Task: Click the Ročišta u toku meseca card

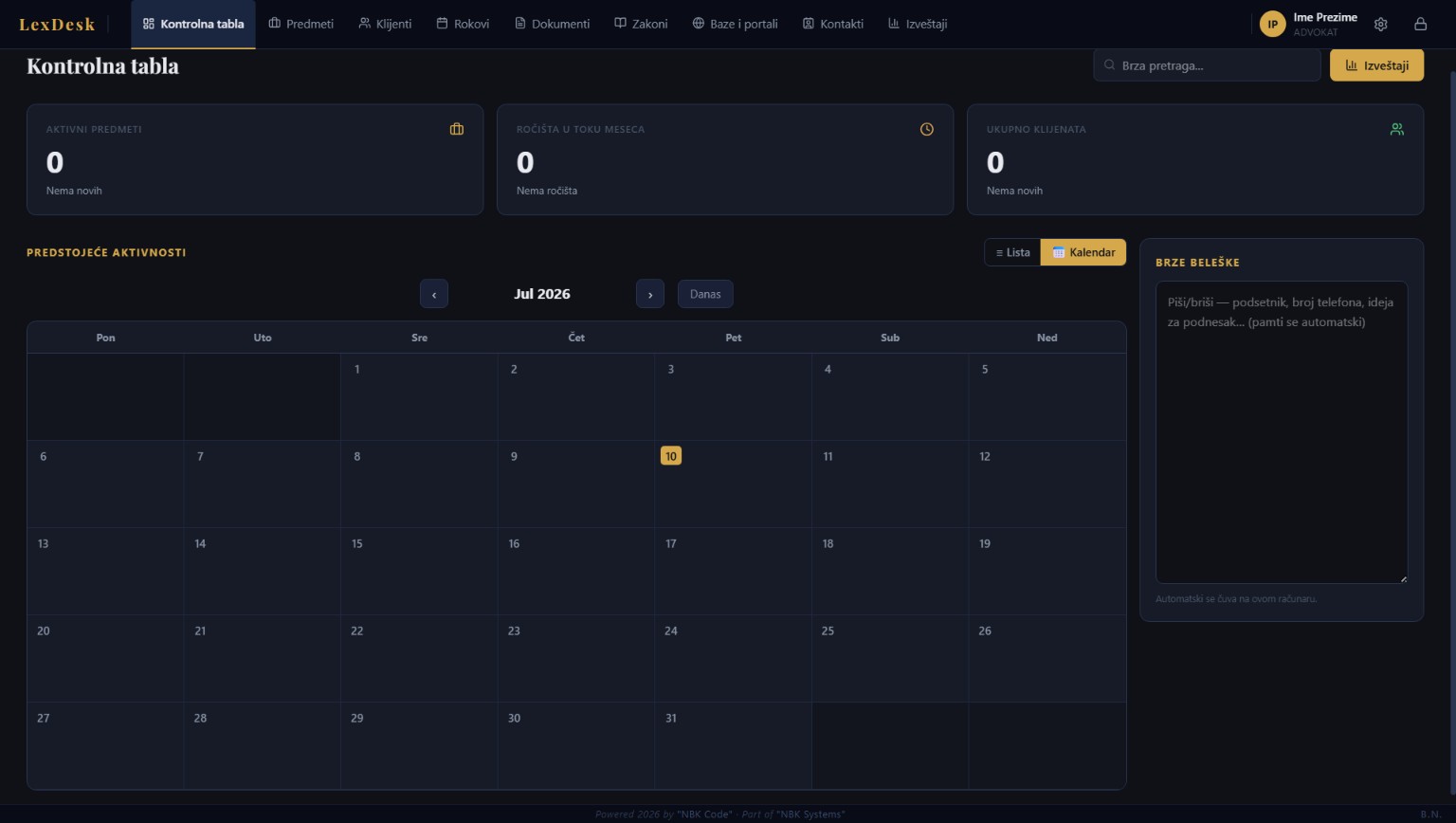Action: pos(725,159)
